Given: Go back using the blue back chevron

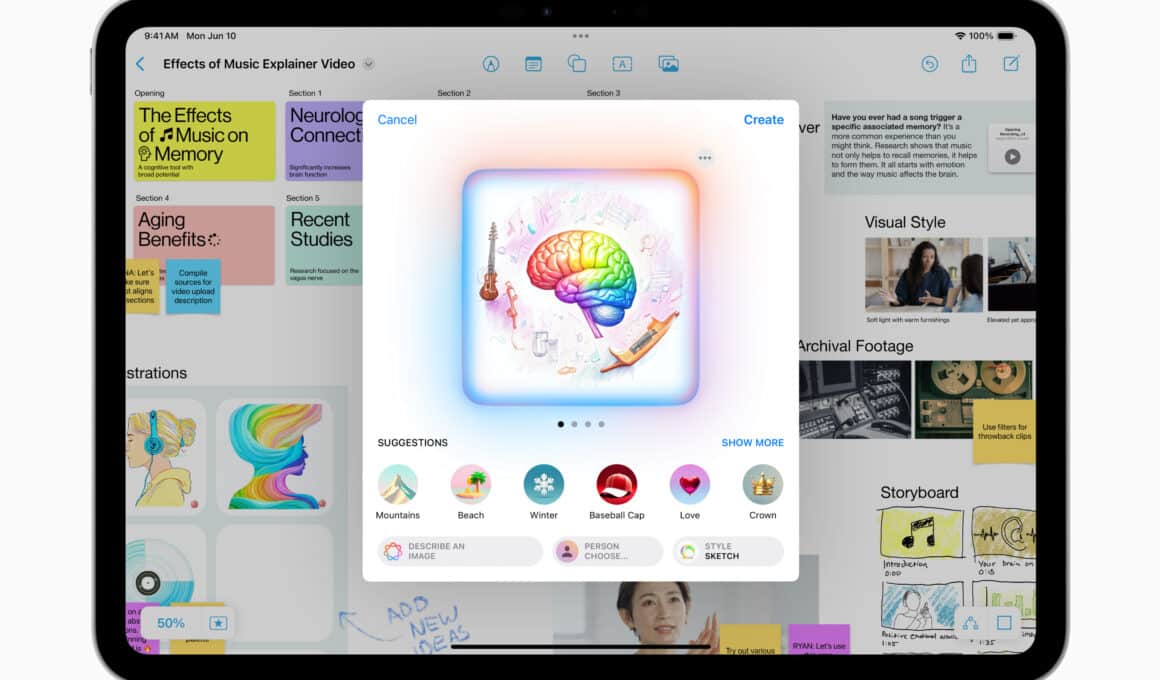Looking at the screenshot, I should pyautogui.click(x=141, y=64).
